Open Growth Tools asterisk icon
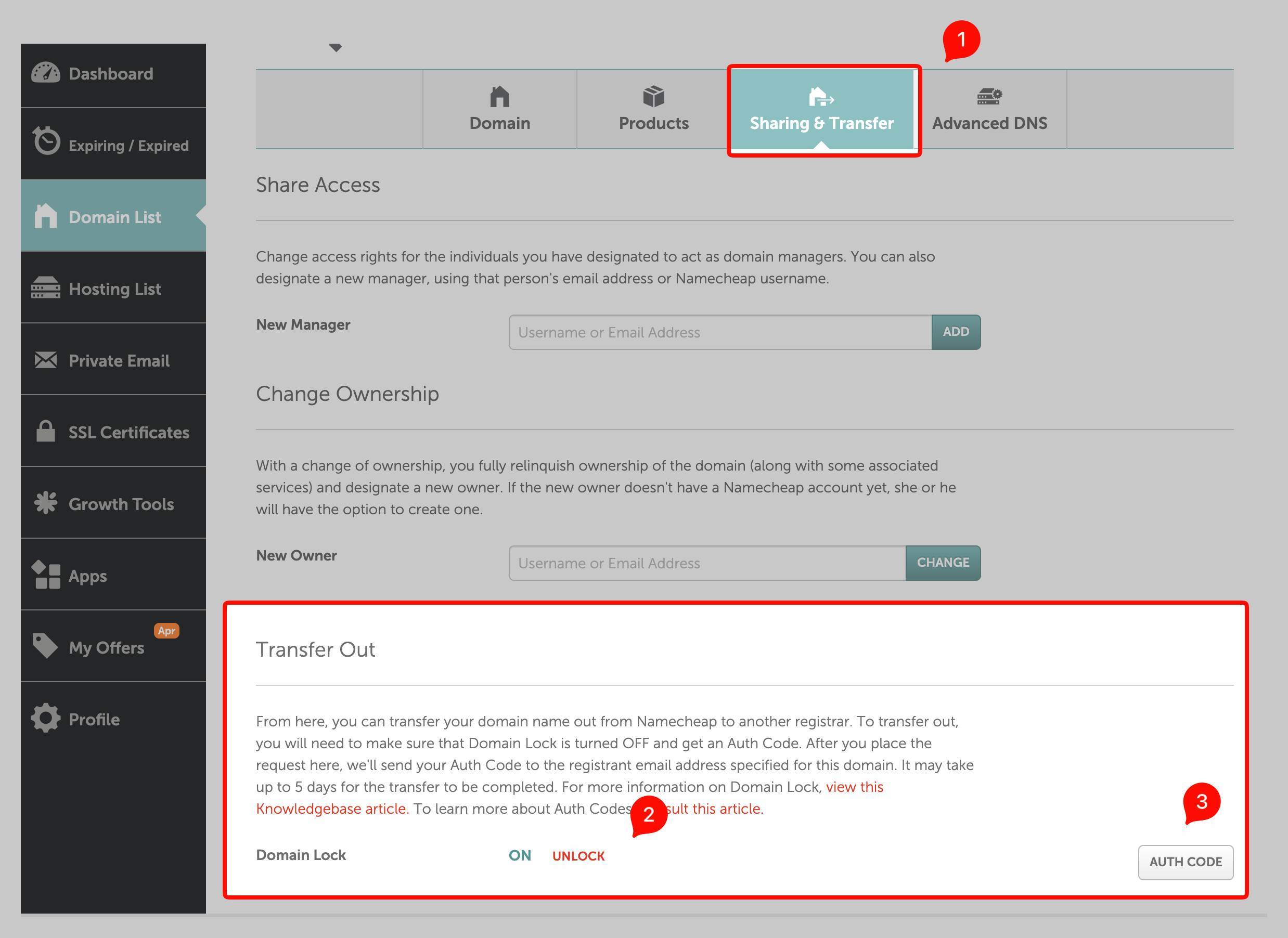1288x938 pixels. point(45,503)
